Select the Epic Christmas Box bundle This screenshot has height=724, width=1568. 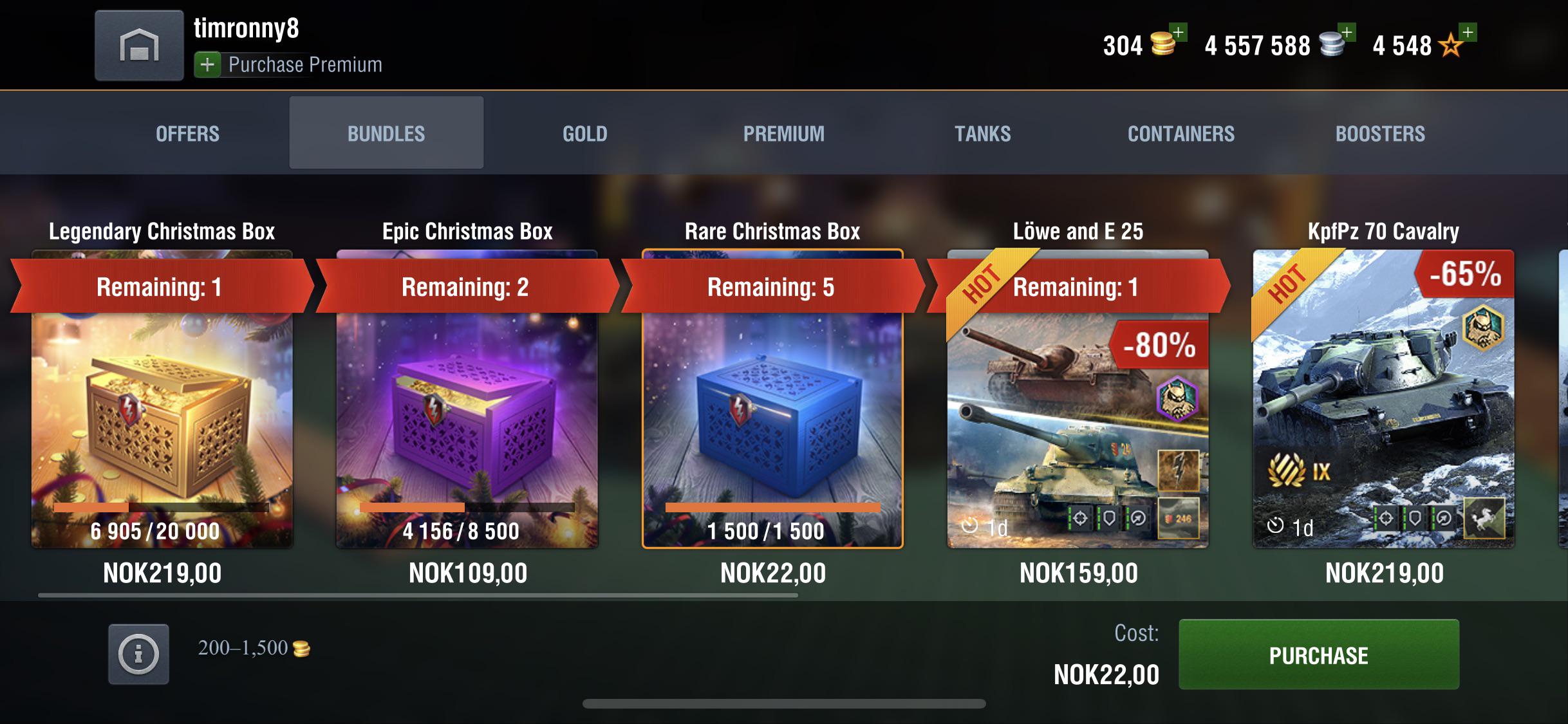[x=467, y=399]
